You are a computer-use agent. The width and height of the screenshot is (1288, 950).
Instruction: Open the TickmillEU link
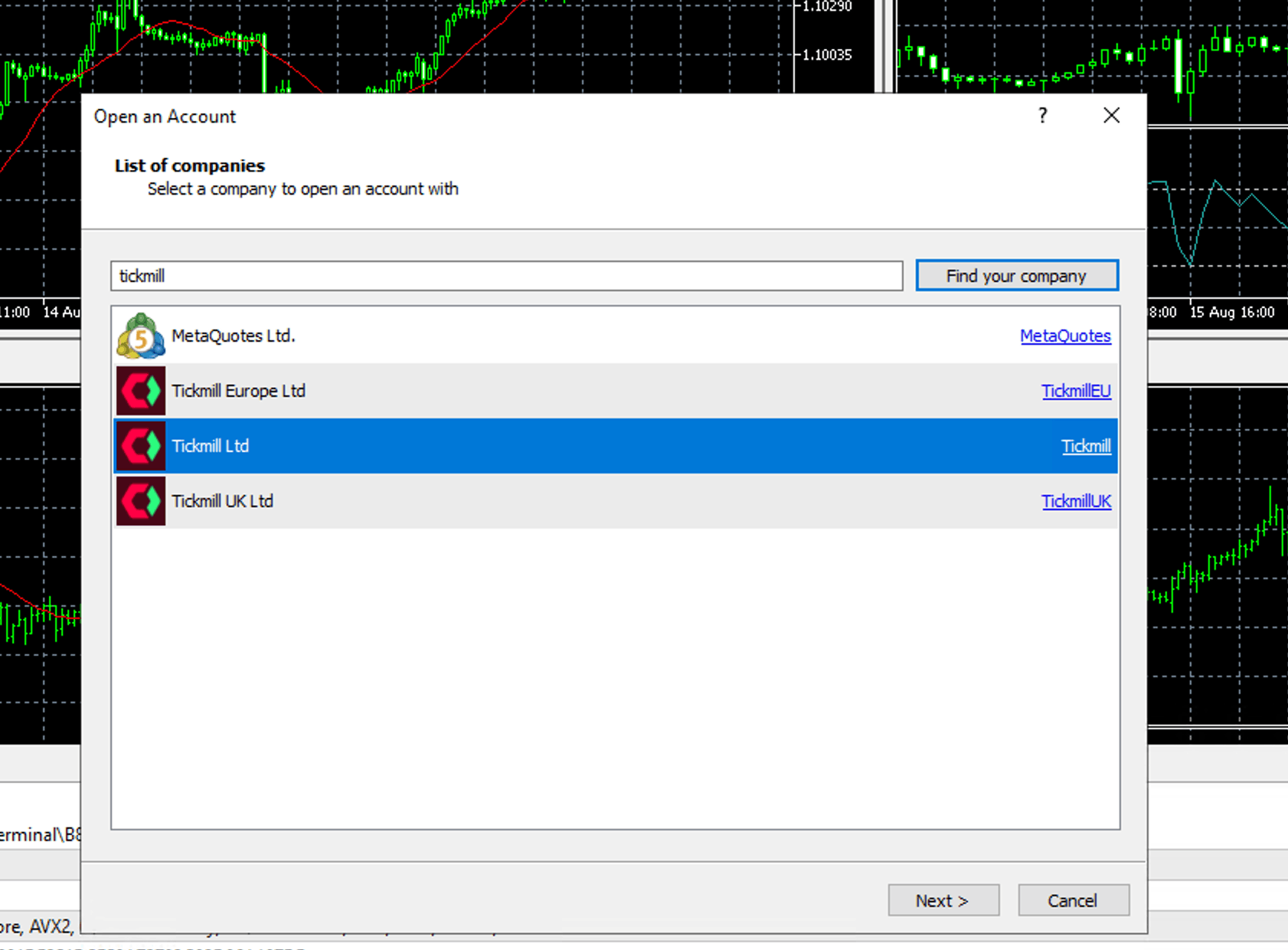coord(1076,391)
